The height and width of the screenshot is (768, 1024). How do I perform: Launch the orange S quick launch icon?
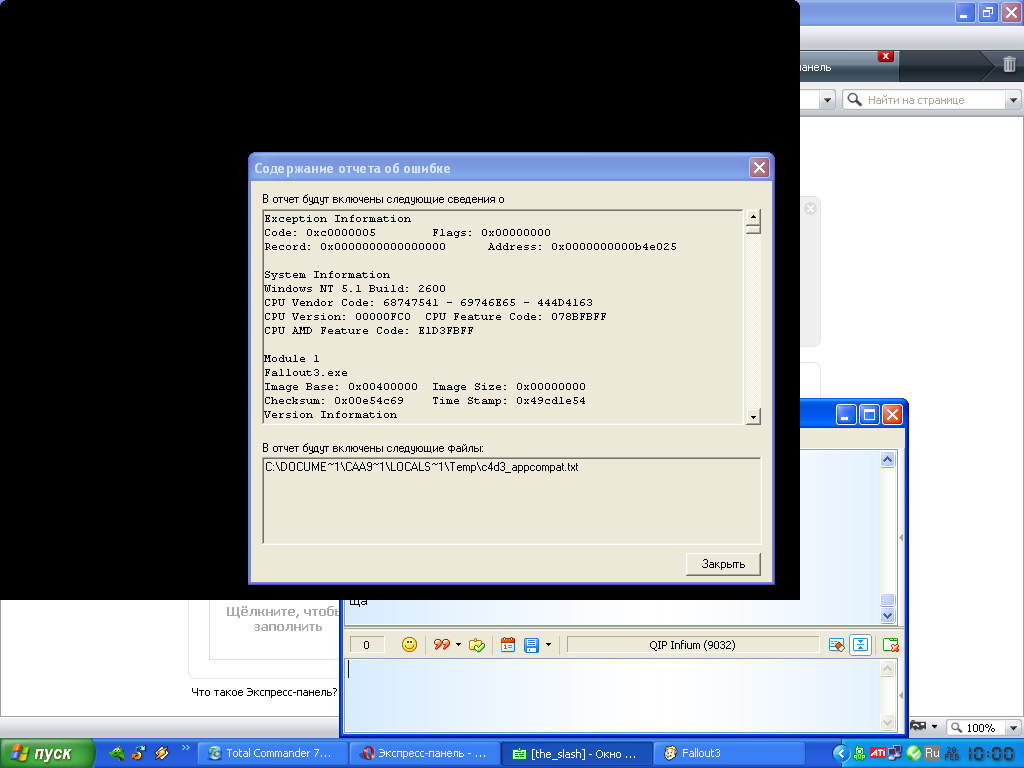coord(138,754)
